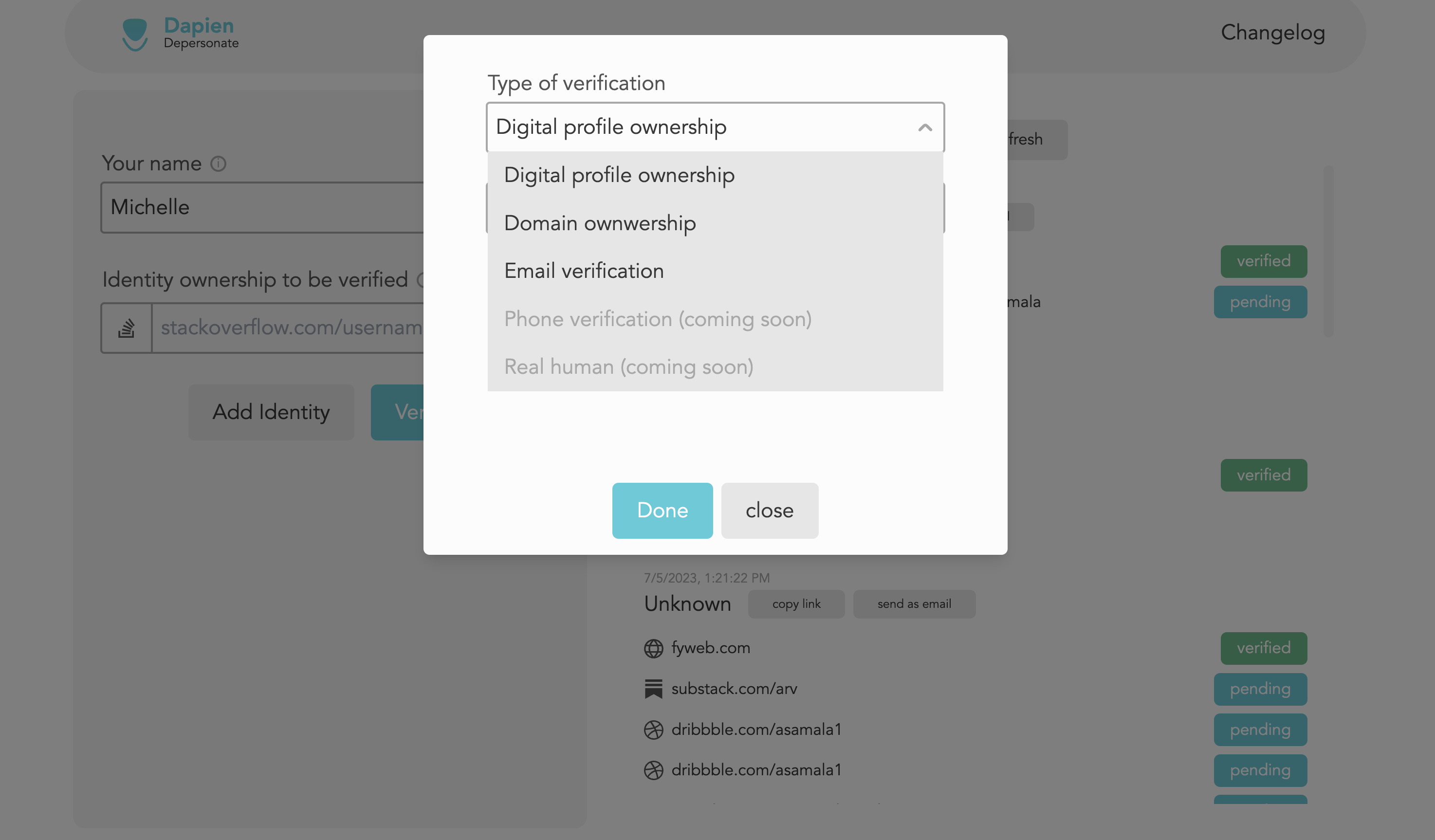1435x840 pixels.
Task: Click the Your name input field
Action: 262,207
